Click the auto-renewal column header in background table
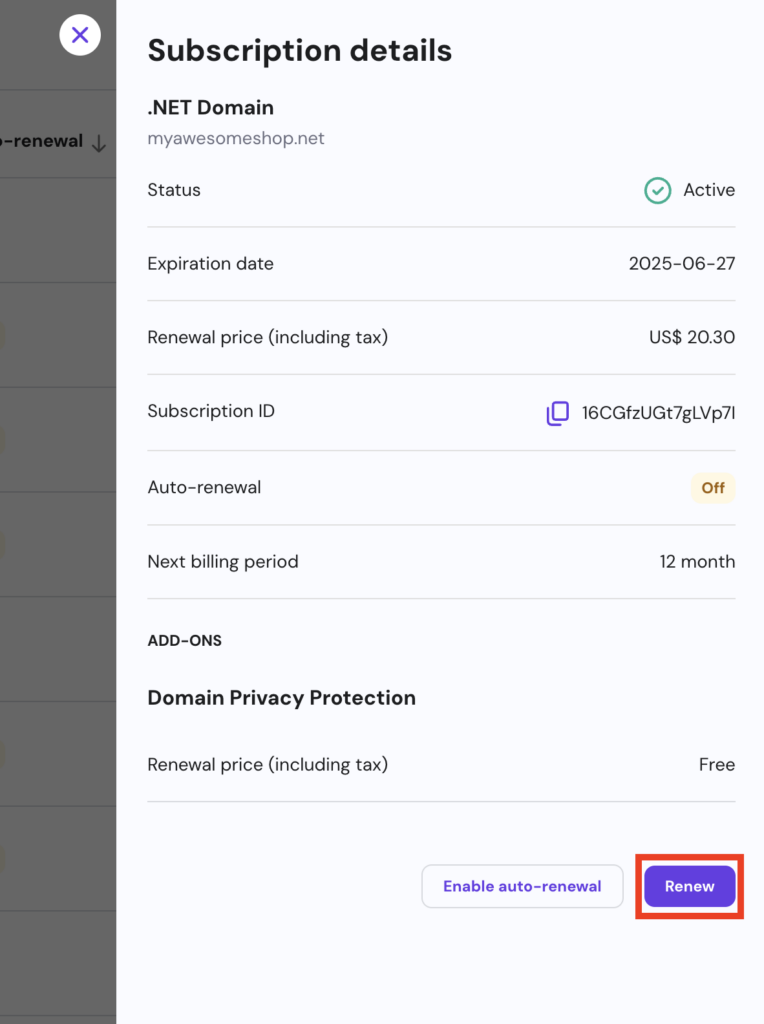Image resolution: width=764 pixels, height=1024 pixels. (41, 141)
